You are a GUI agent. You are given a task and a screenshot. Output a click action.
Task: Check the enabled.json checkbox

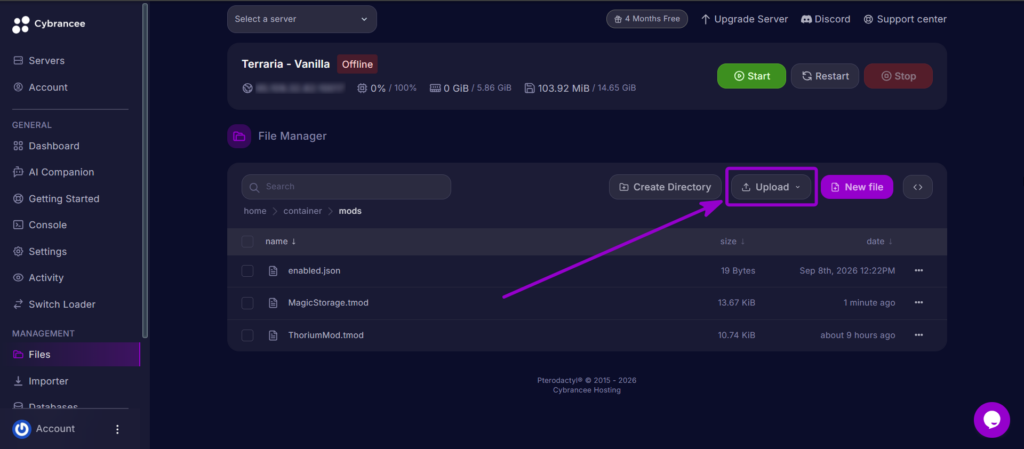pyautogui.click(x=248, y=271)
